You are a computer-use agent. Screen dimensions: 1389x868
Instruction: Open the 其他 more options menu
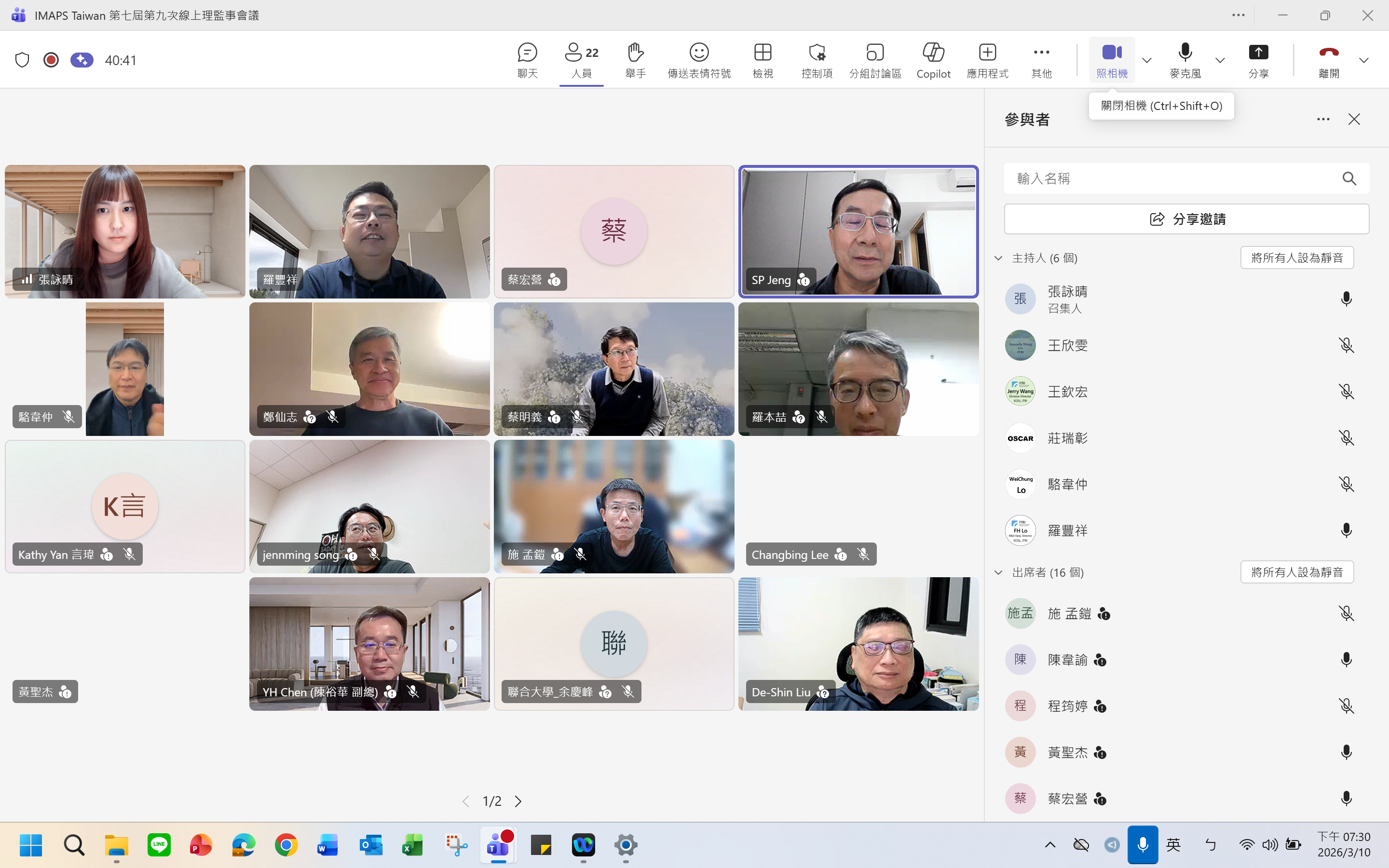(1041, 60)
